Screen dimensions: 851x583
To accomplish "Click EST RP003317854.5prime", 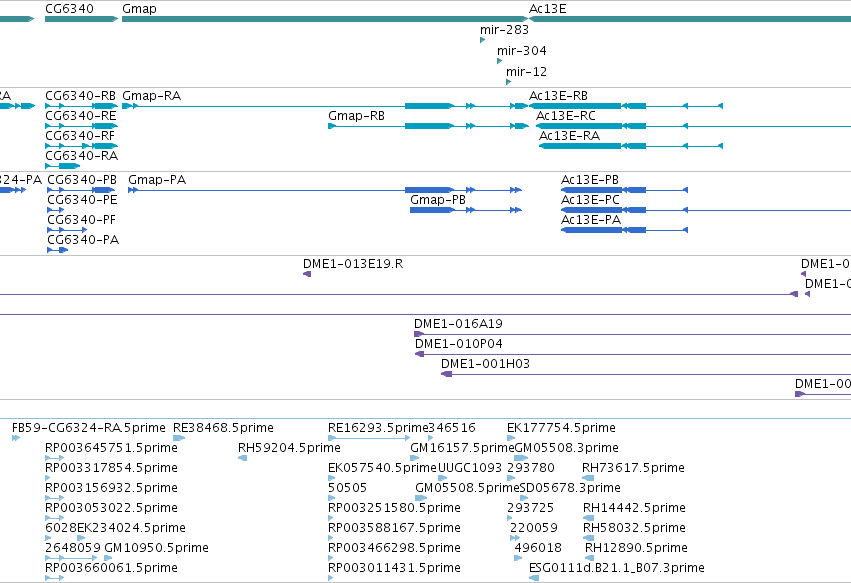I will point(47,478).
